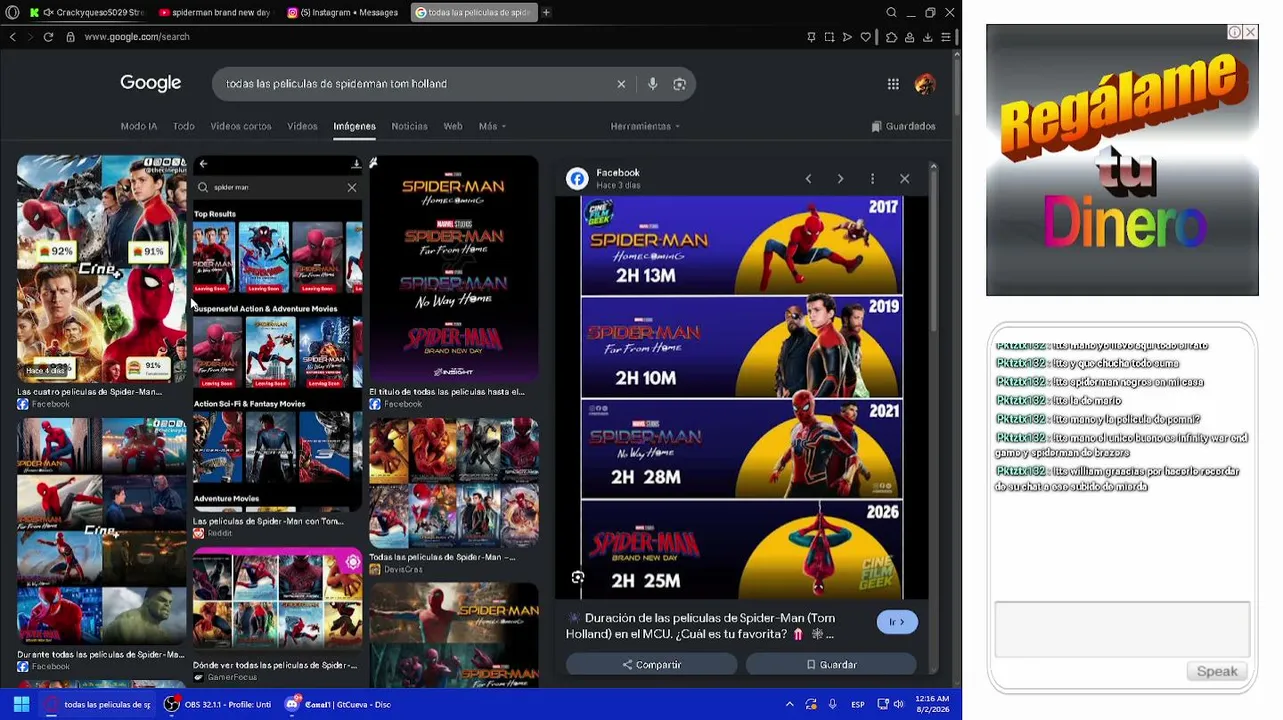Start a voice search with the microphone
This screenshot has width=1283, height=720.
653,84
